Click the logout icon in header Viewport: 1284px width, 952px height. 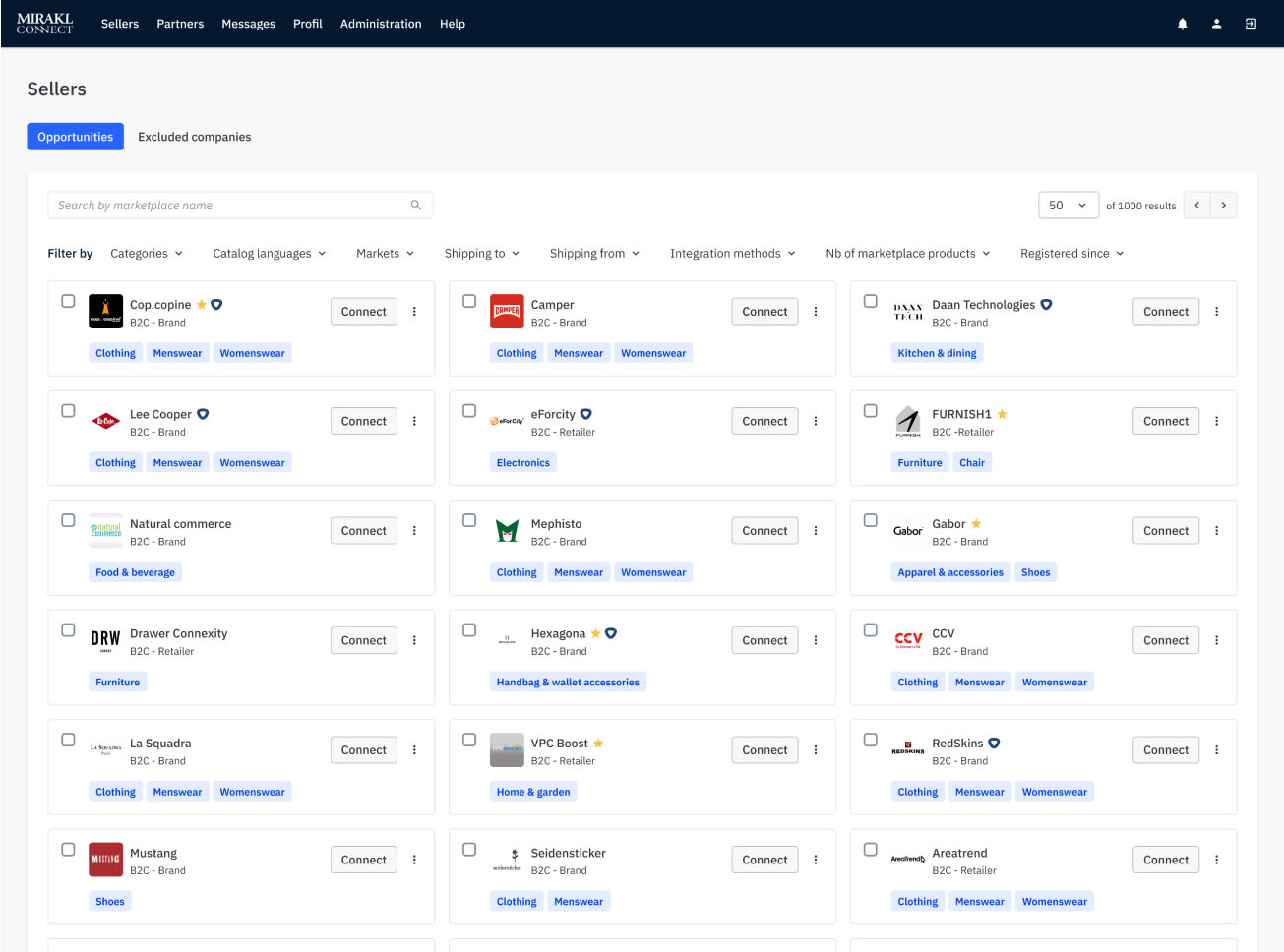pos(1251,24)
